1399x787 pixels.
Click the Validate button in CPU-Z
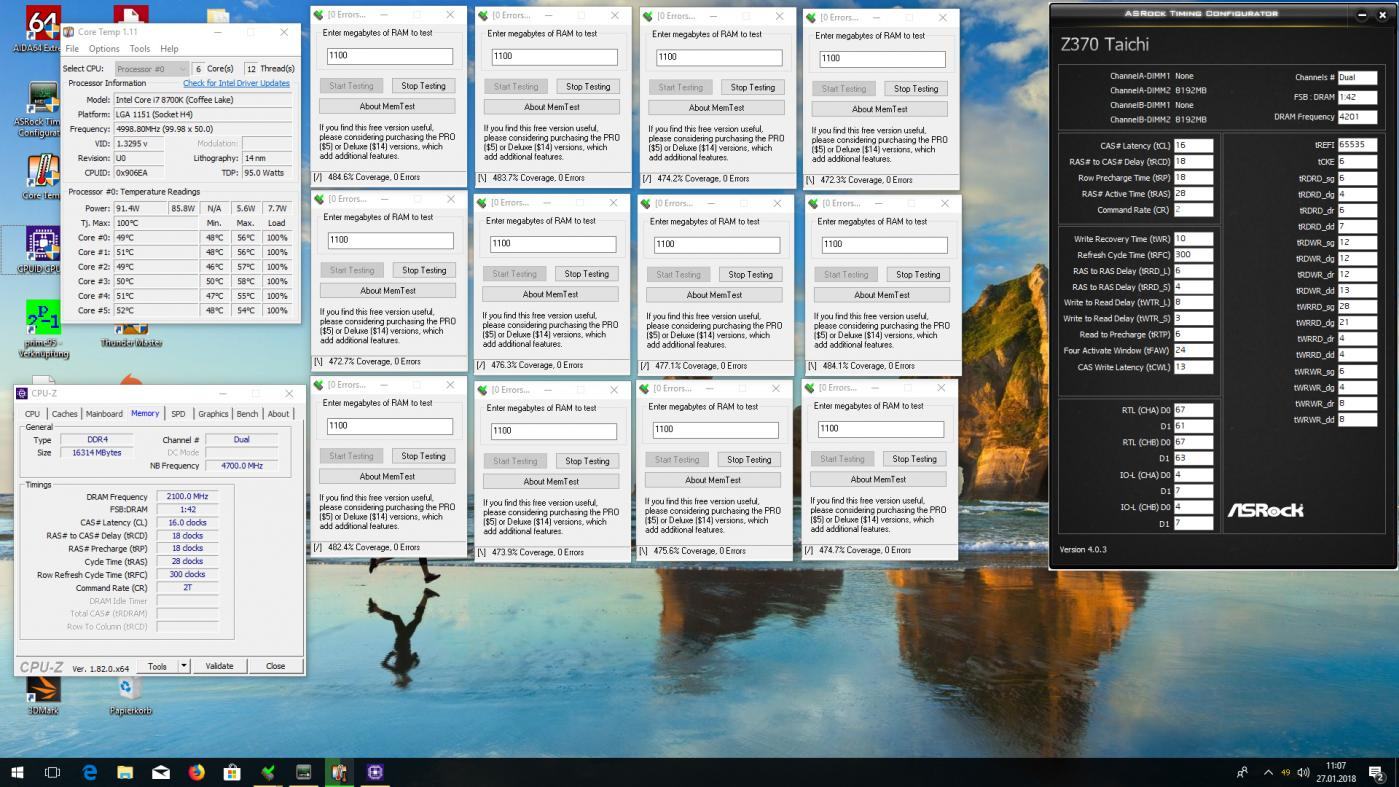coord(219,666)
